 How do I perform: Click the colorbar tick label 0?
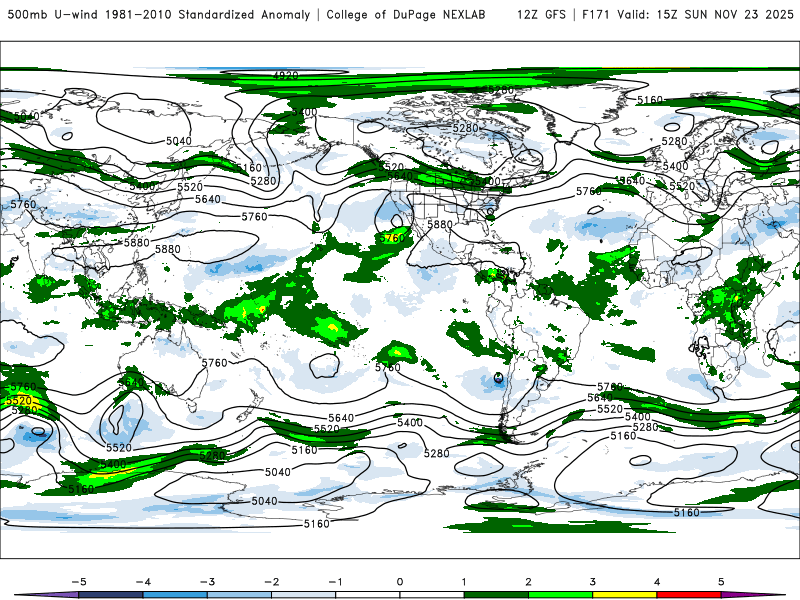pyautogui.click(x=400, y=582)
